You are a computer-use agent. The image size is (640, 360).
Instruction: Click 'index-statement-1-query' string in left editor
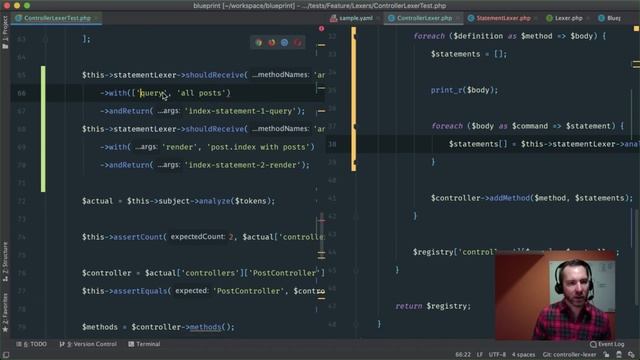[x=240, y=111]
